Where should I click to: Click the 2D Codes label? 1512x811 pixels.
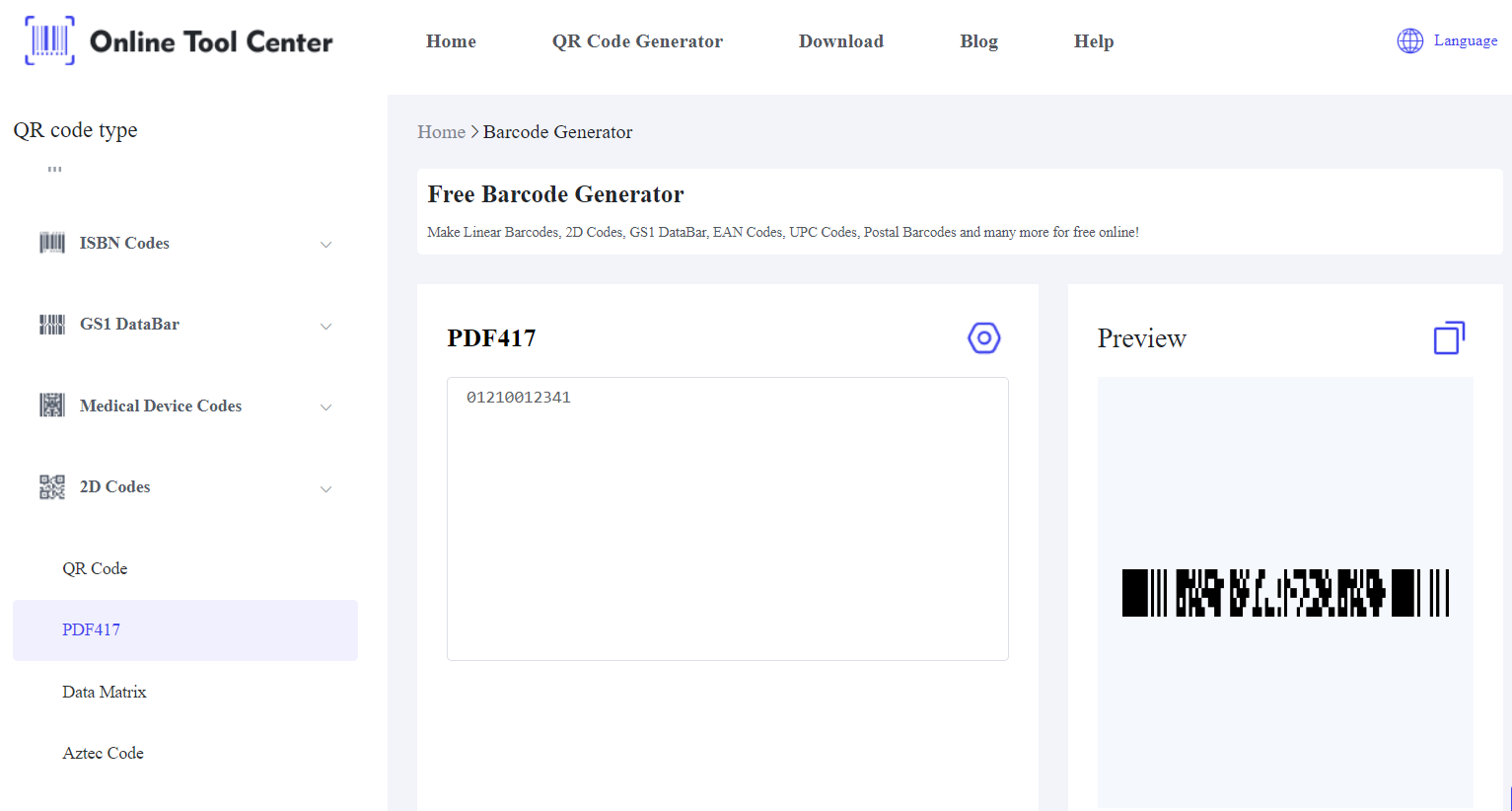point(114,486)
